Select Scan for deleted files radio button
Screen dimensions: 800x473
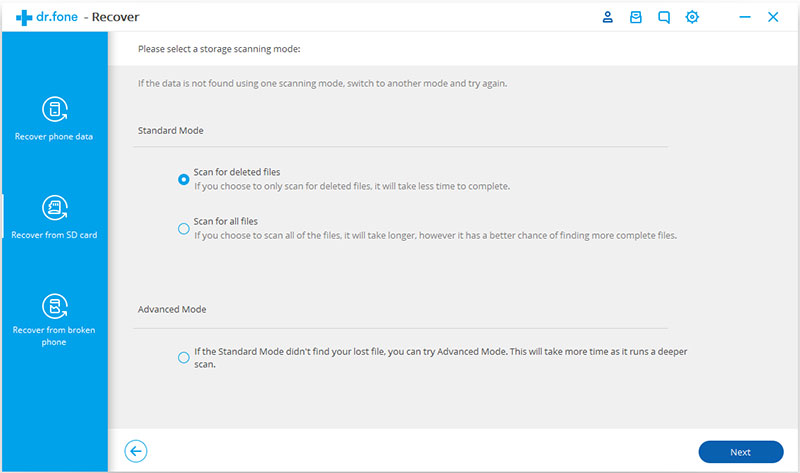click(184, 180)
